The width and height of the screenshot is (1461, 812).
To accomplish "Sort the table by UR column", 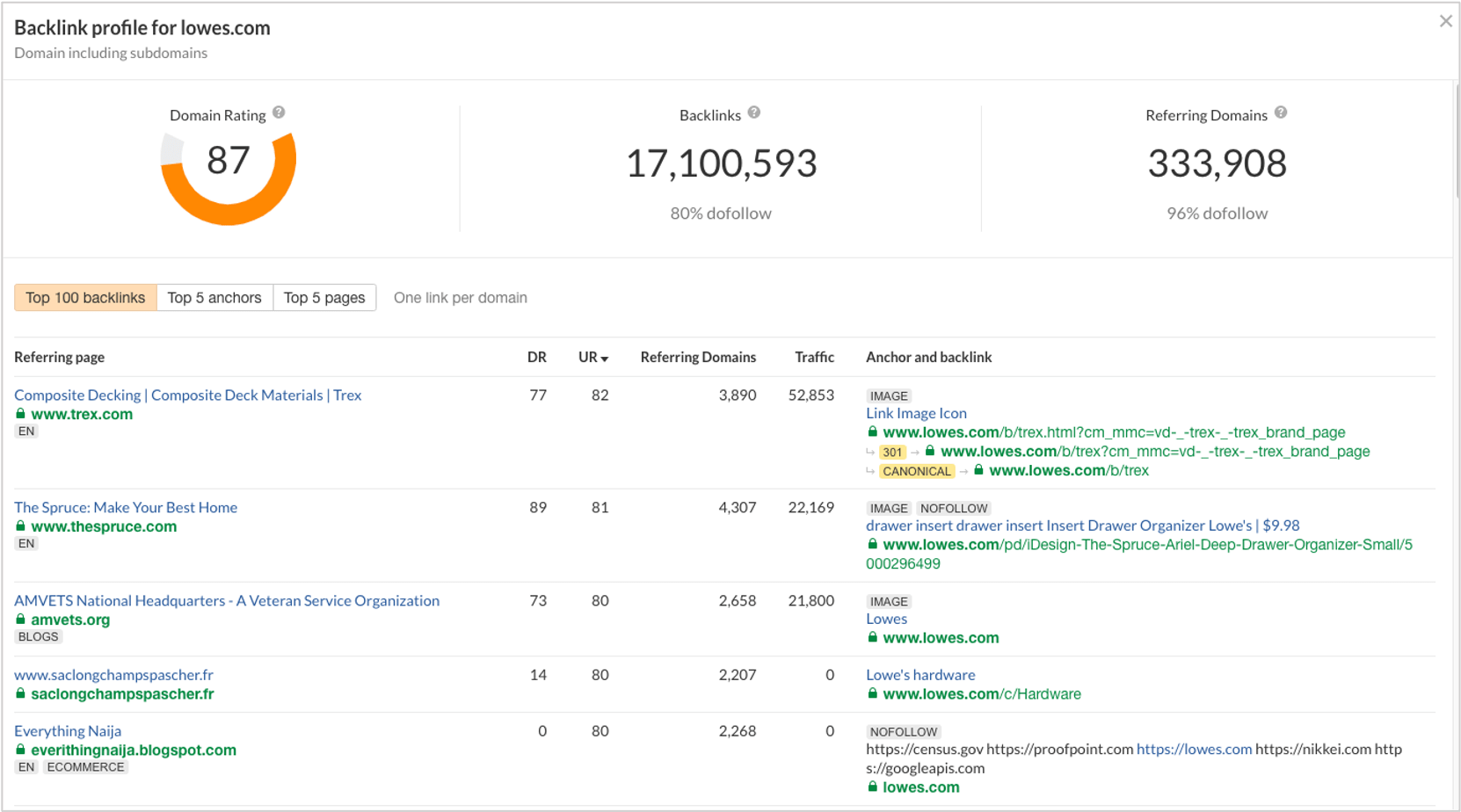I will click(x=593, y=357).
